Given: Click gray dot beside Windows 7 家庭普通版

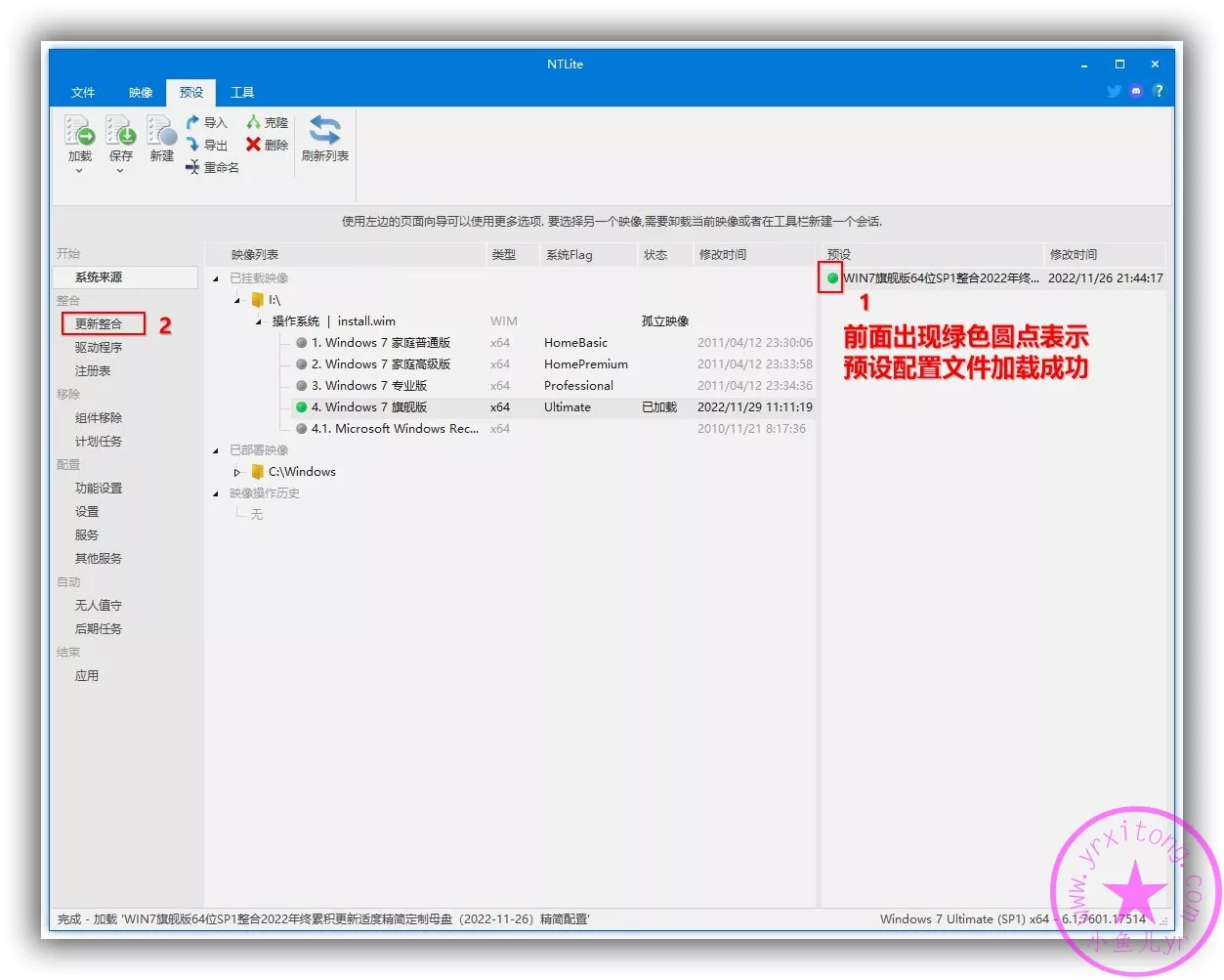Looking at the screenshot, I should click(302, 343).
